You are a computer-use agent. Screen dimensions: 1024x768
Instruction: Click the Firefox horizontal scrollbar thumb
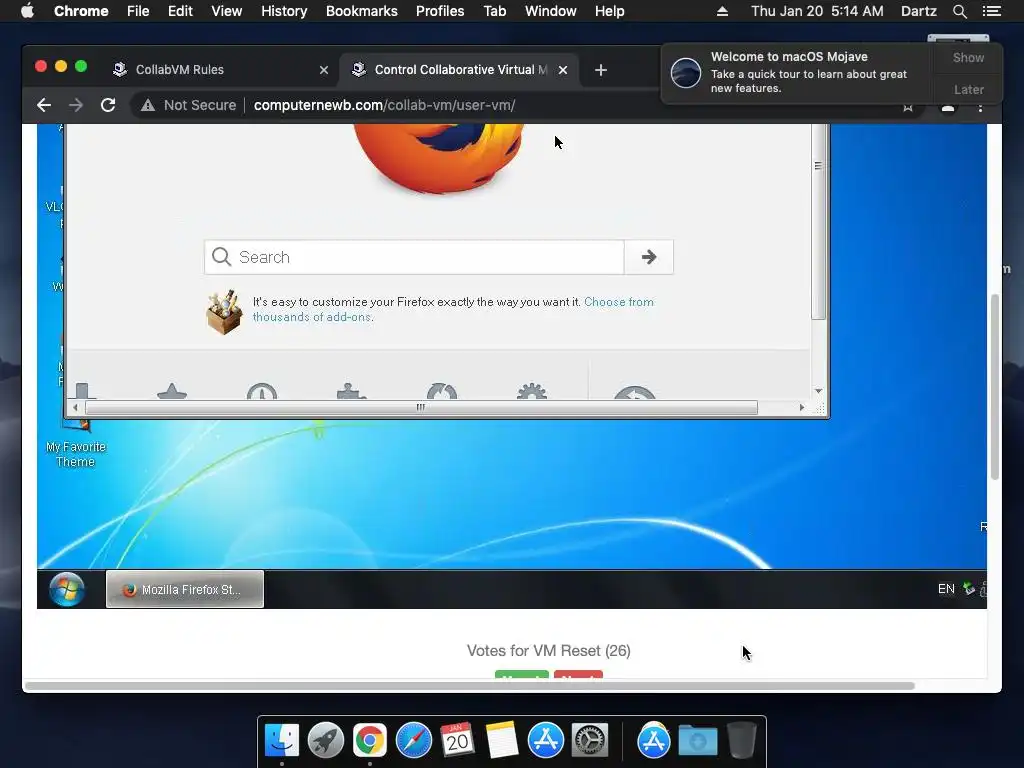coord(421,408)
